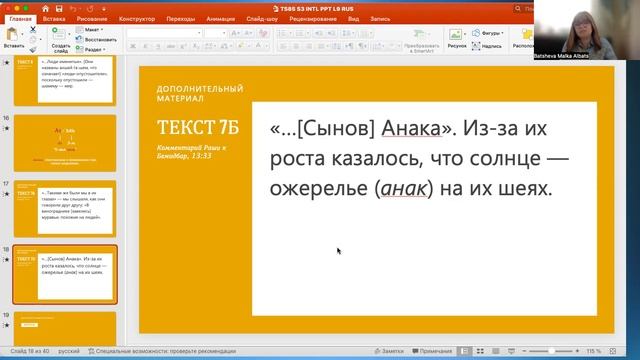The image size is (640, 360).
Task: Open the Фигуры dropdown arrow
Action: pyautogui.click(x=502, y=33)
